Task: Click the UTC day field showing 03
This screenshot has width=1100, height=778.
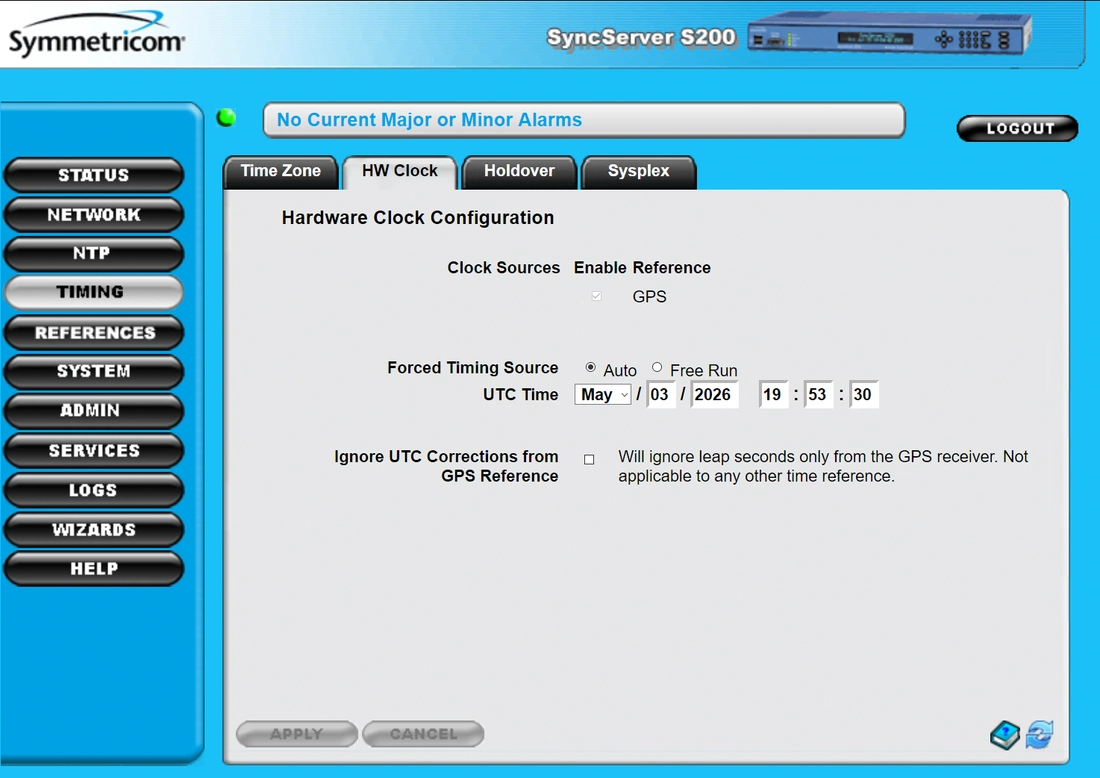Action: 660,394
